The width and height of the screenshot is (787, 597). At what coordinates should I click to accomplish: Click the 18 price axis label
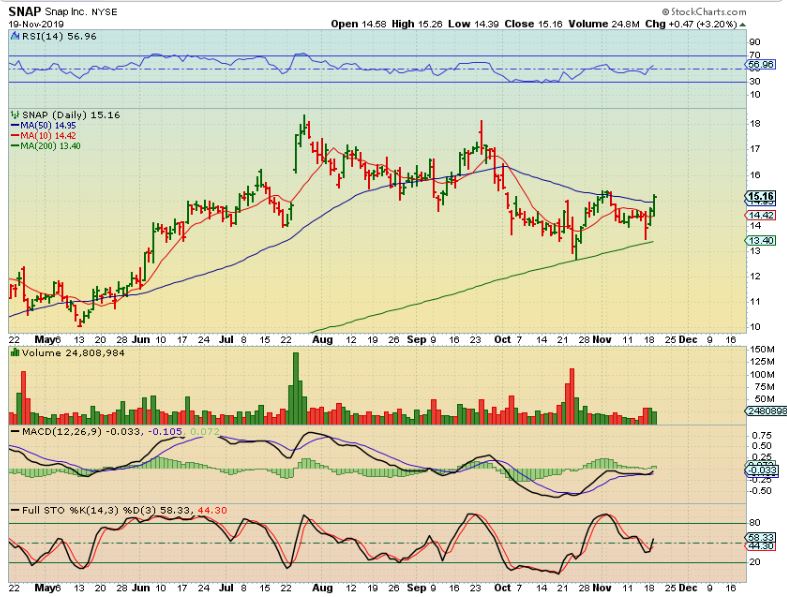(x=754, y=124)
